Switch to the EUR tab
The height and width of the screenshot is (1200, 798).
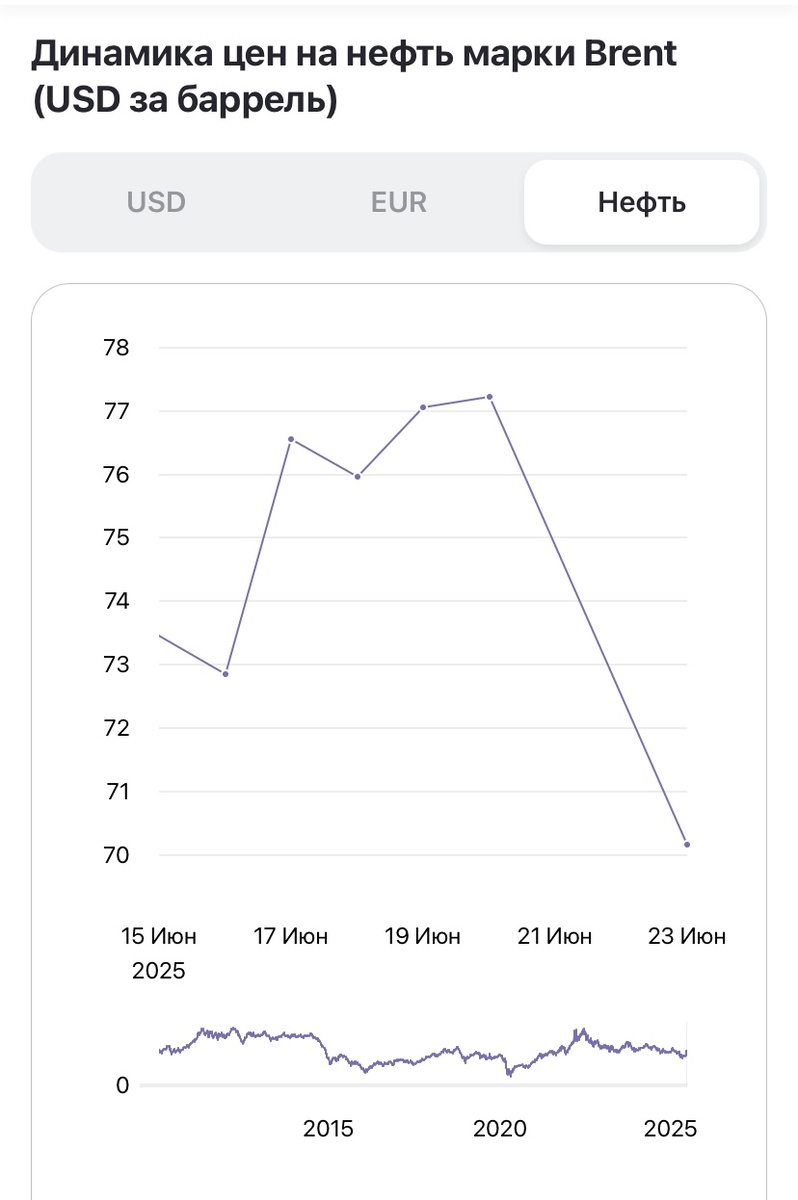tap(398, 202)
